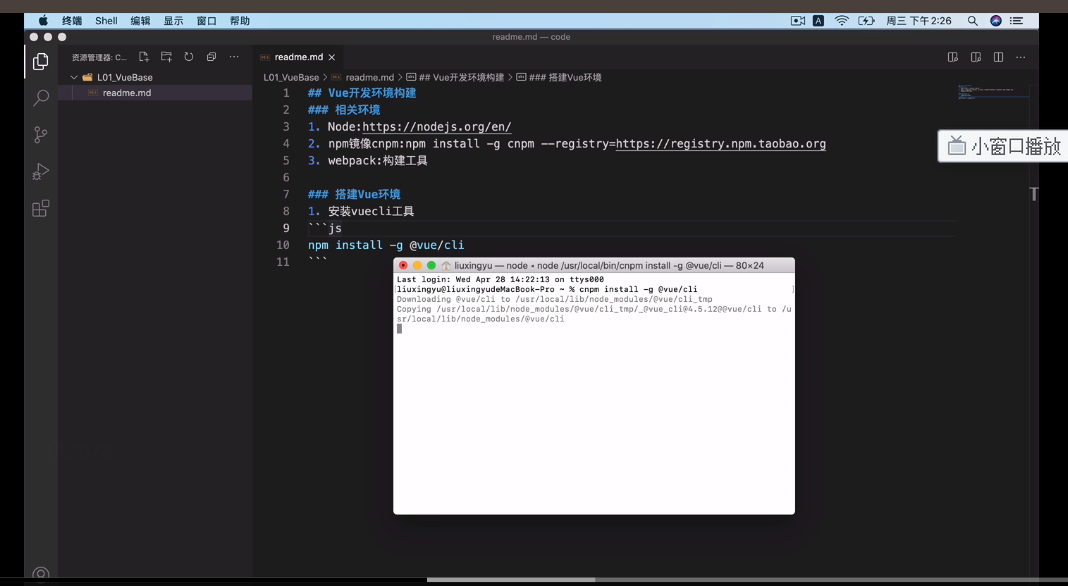Click the line 3. webpack:构建工具
Screen dimensions: 1068x586
click(x=368, y=161)
